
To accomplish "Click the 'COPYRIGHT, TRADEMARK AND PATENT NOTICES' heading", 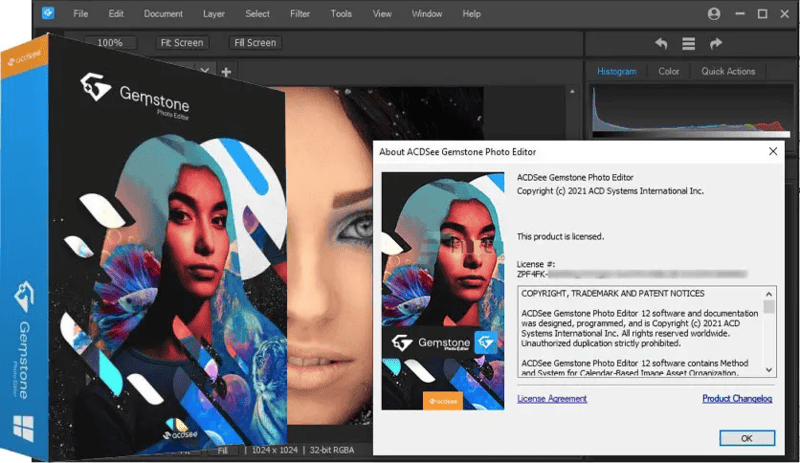I will 613,294.
